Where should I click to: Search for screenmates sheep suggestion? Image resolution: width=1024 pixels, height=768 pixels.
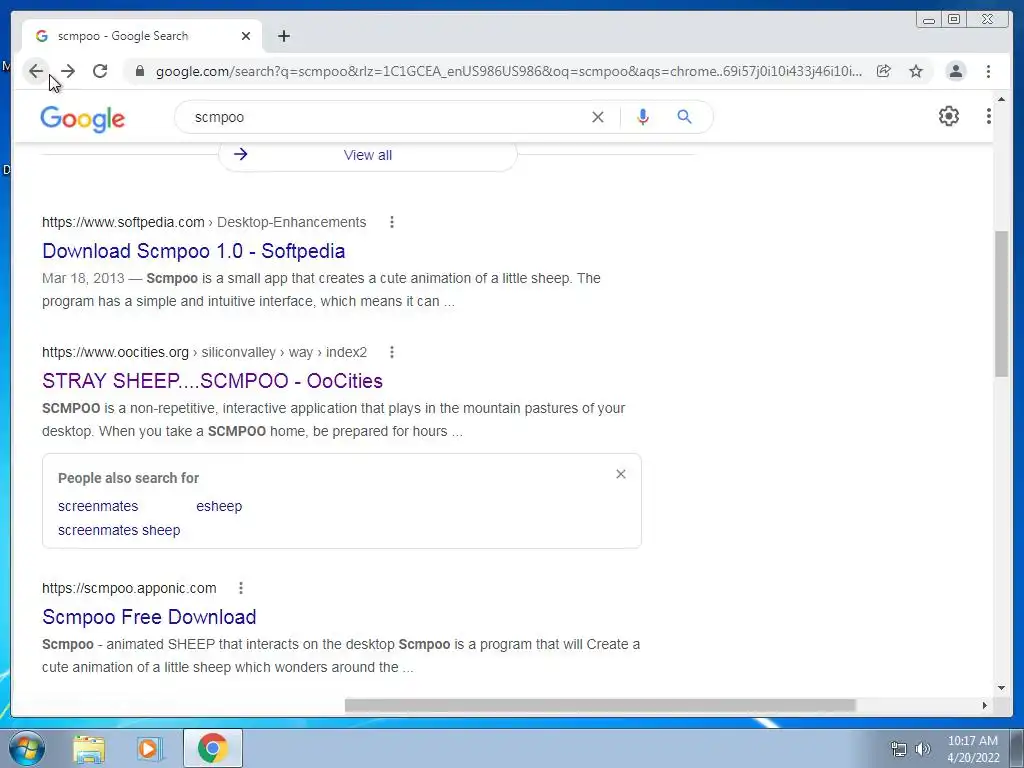[119, 530]
